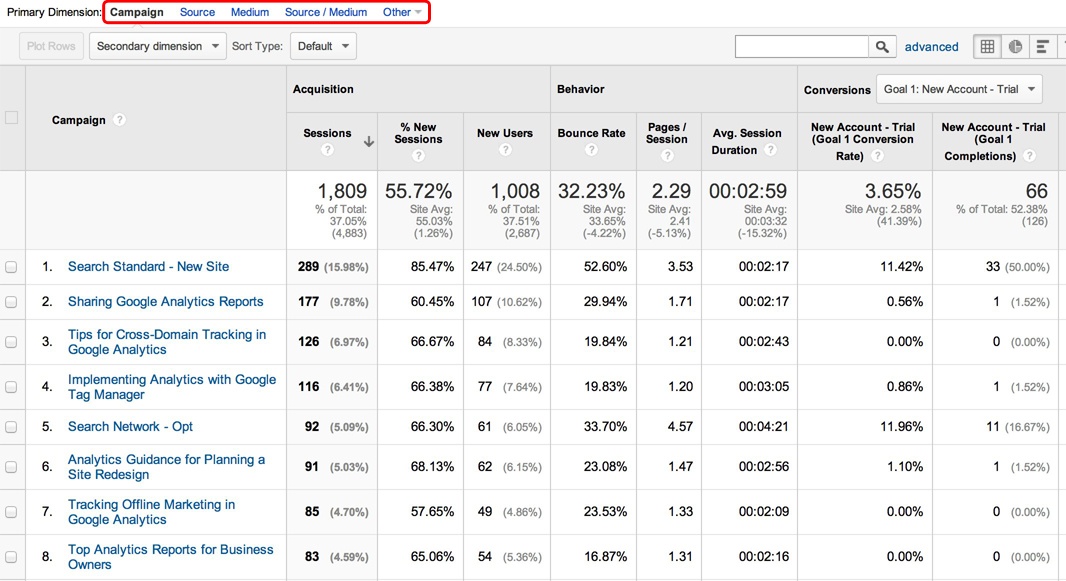Open the Sharing Google Analytics Reports campaign

165,302
